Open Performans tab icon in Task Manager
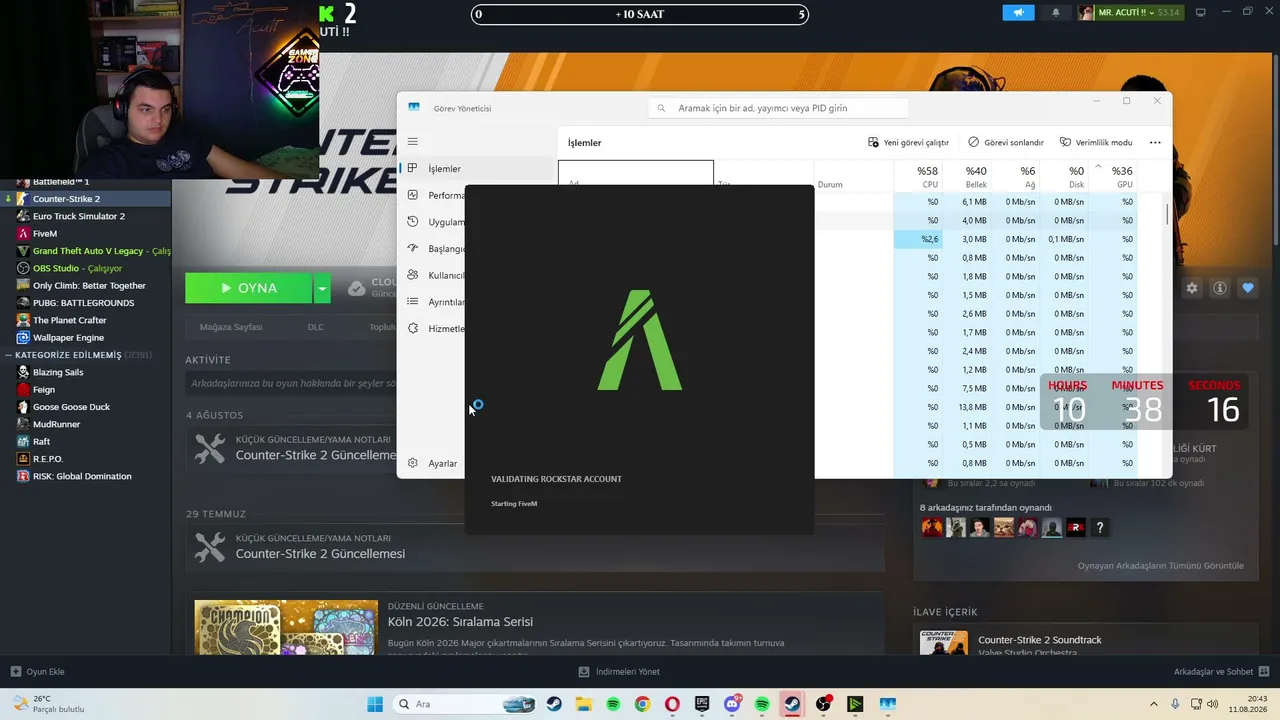This screenshot has height=720, width=1280. pos(413,195)
